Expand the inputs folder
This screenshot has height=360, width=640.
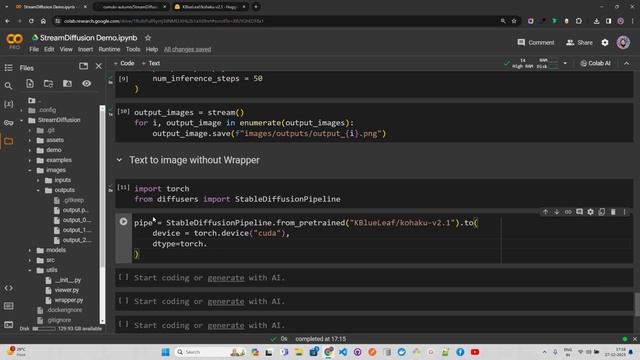pyautogui.click(x=38, y=180)
